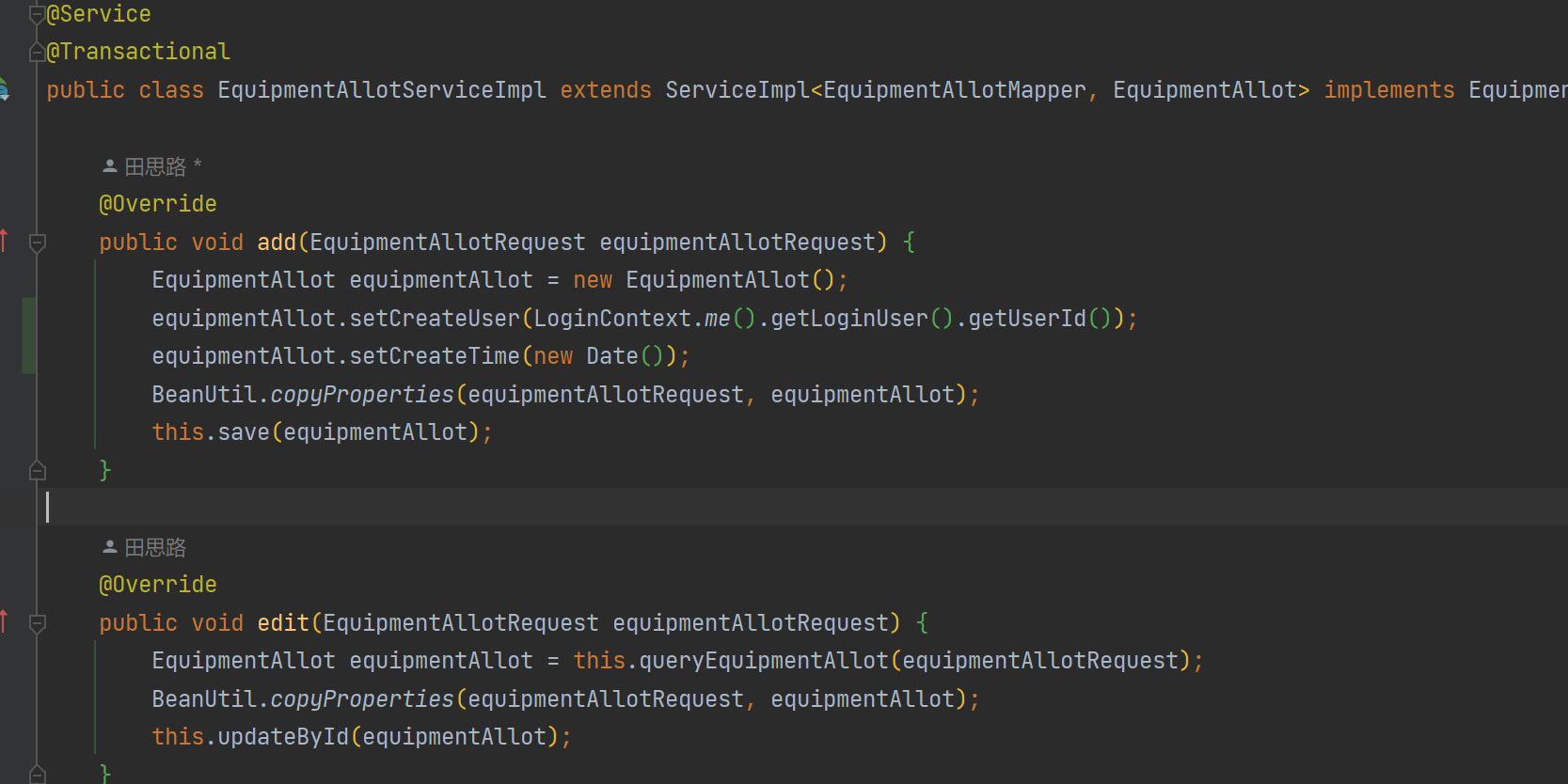Collapse the @Service annotation fold marker
The height and width of the screenshot is (784, 1568).
coord(38,14)
